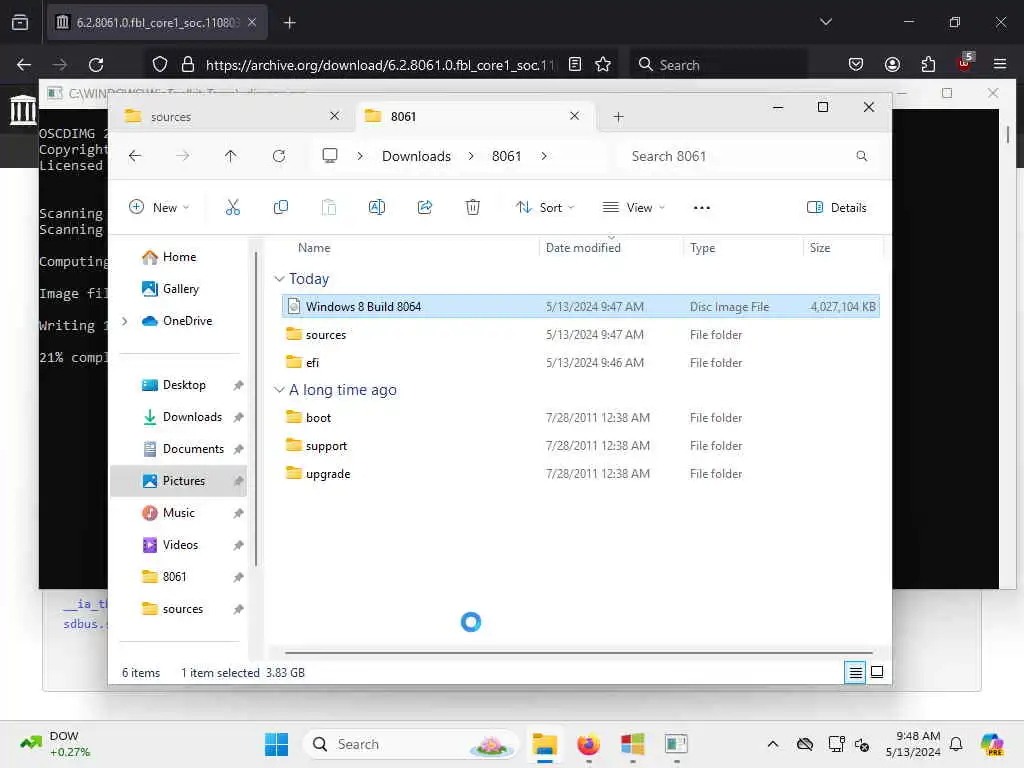Toggle Firefox reader view icon
1024x768 pixels.
pos(575,65)
